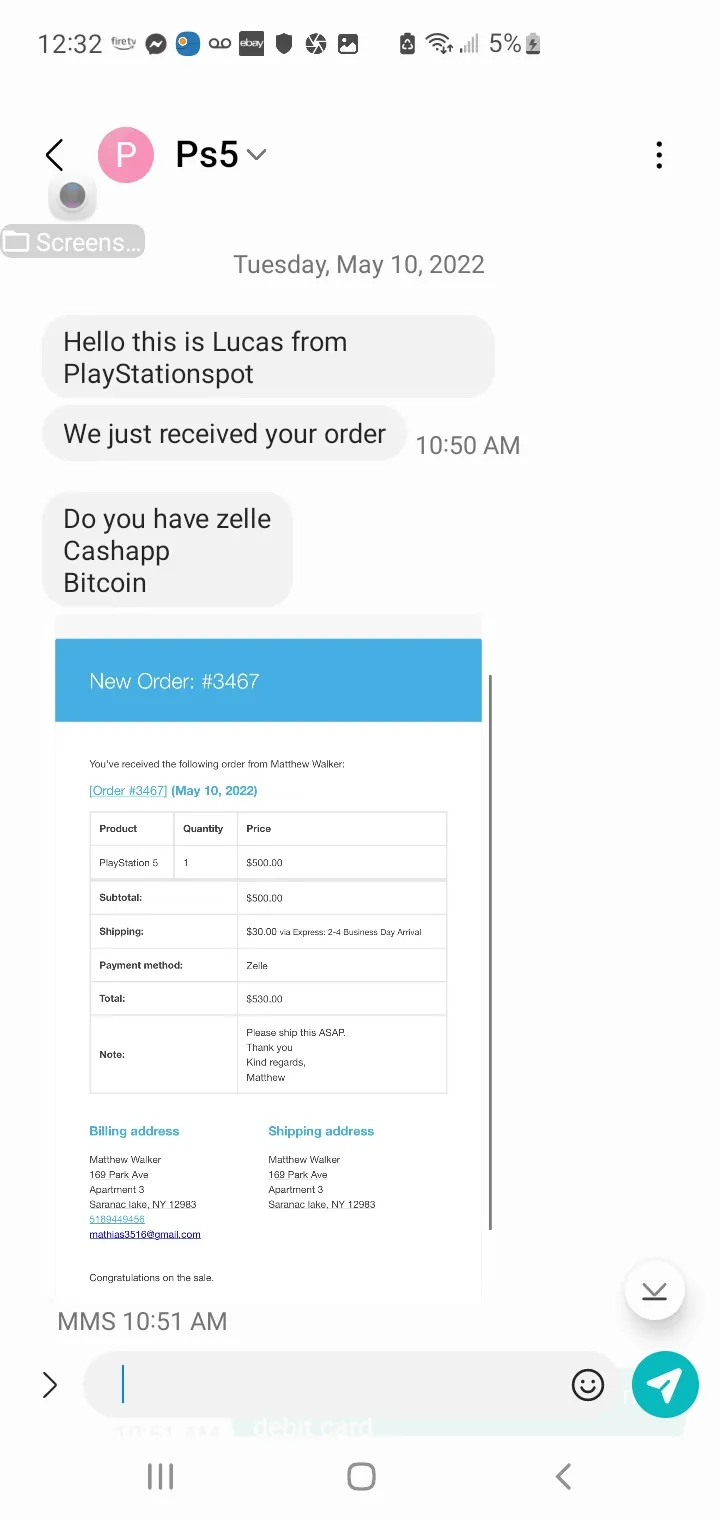Tap the 'Hello this is Lucas' message bubble

(x=268, y=357)
